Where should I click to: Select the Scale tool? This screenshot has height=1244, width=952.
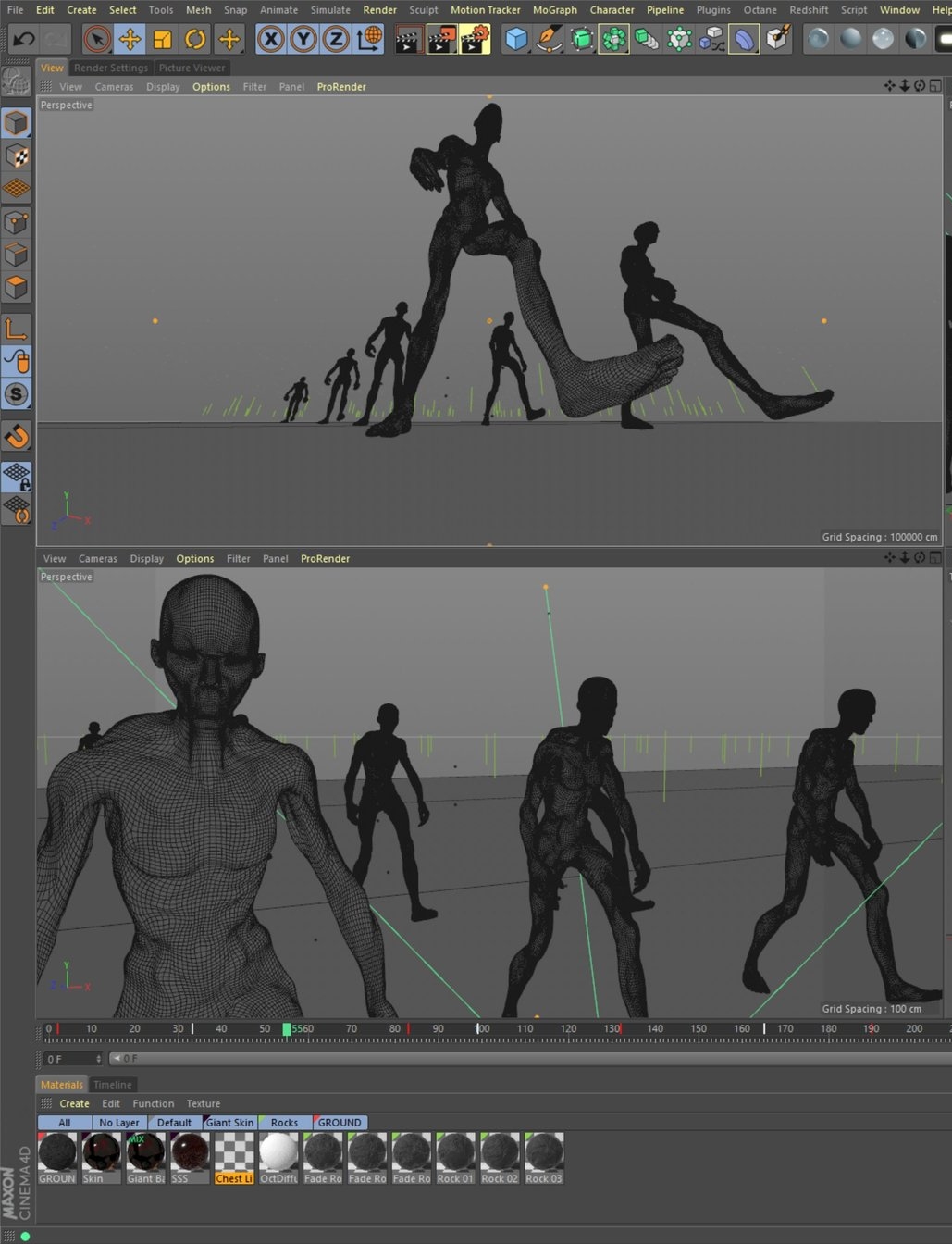click(162, 39)
